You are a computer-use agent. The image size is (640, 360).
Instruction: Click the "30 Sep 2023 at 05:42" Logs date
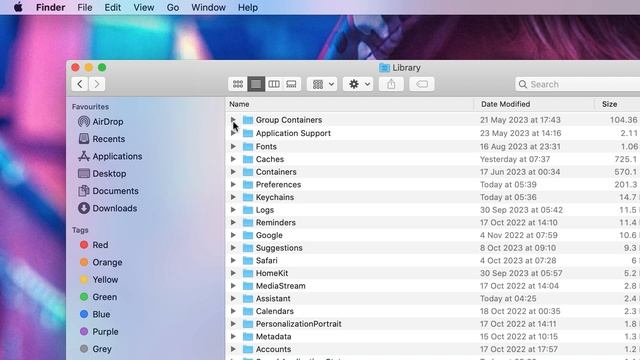pos(521,210)
